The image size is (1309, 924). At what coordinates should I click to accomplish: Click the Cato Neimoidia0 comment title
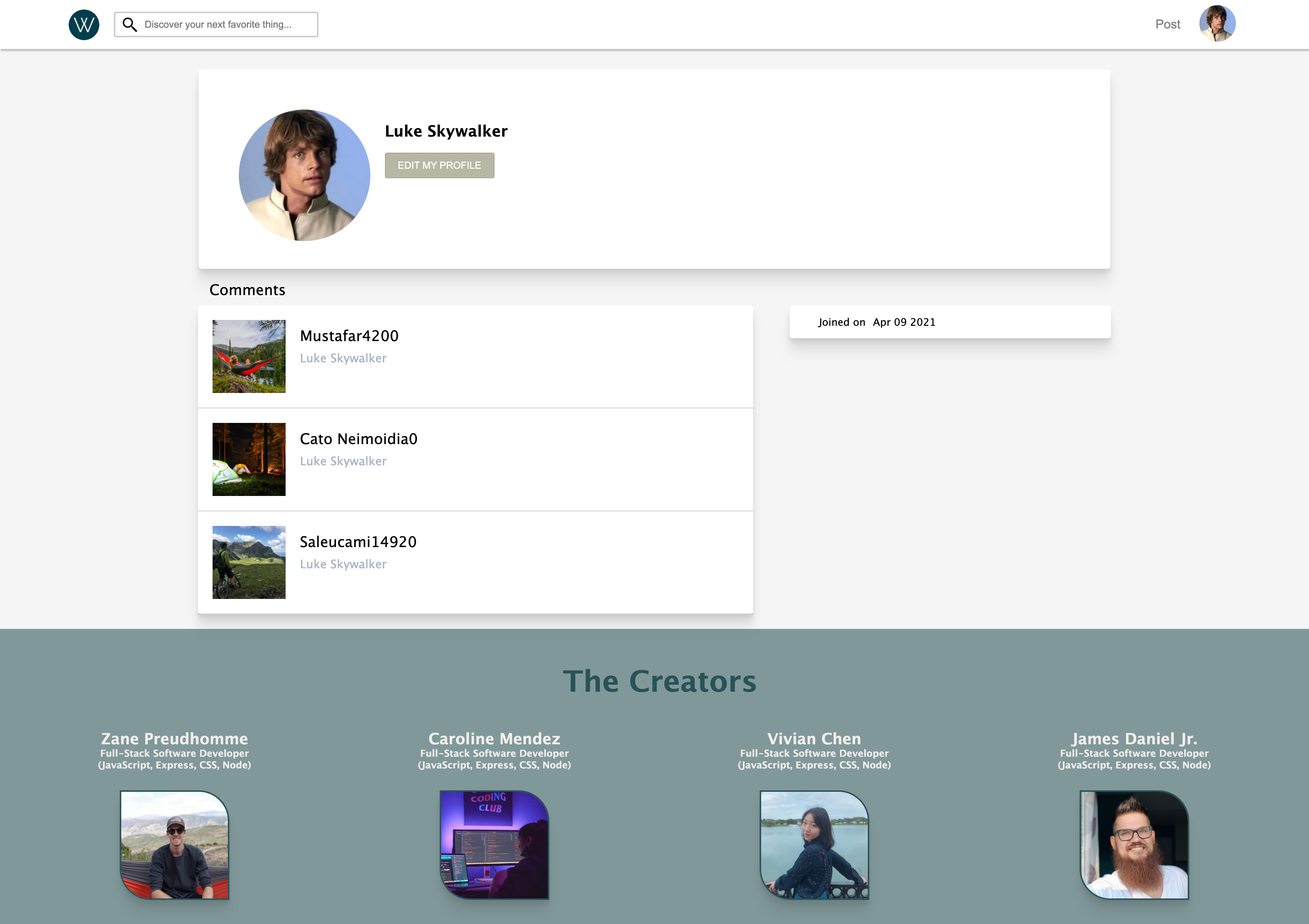pyautogui.click(x=358, y=439)
